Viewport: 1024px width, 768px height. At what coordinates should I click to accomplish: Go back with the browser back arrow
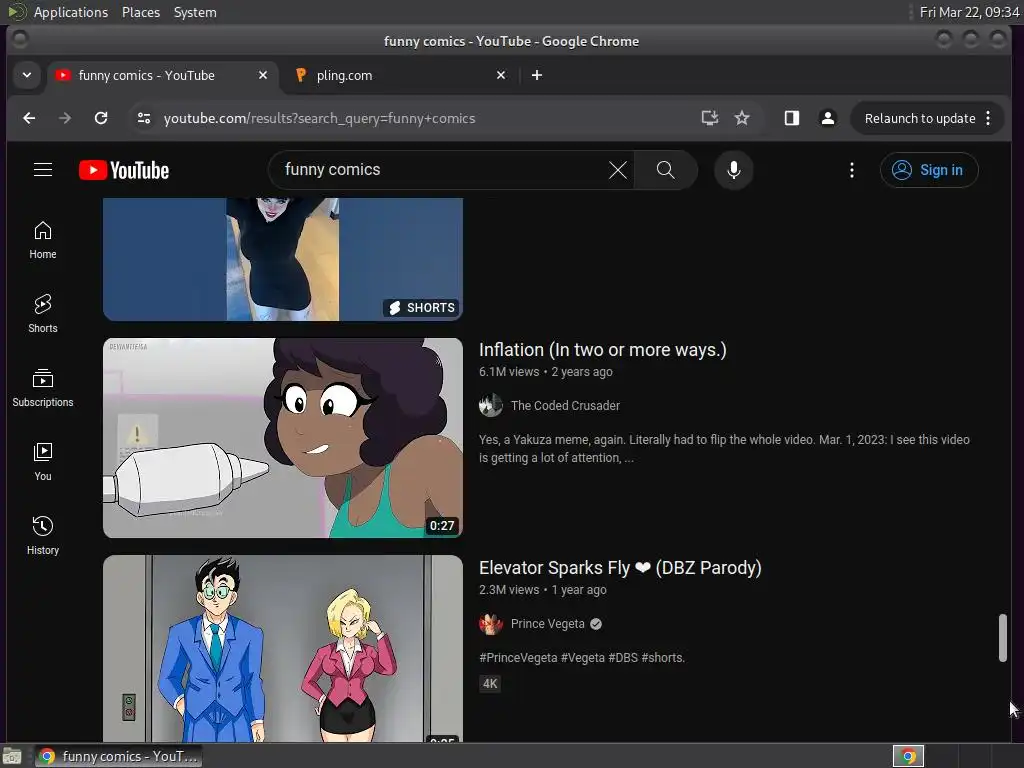point(29,118)
